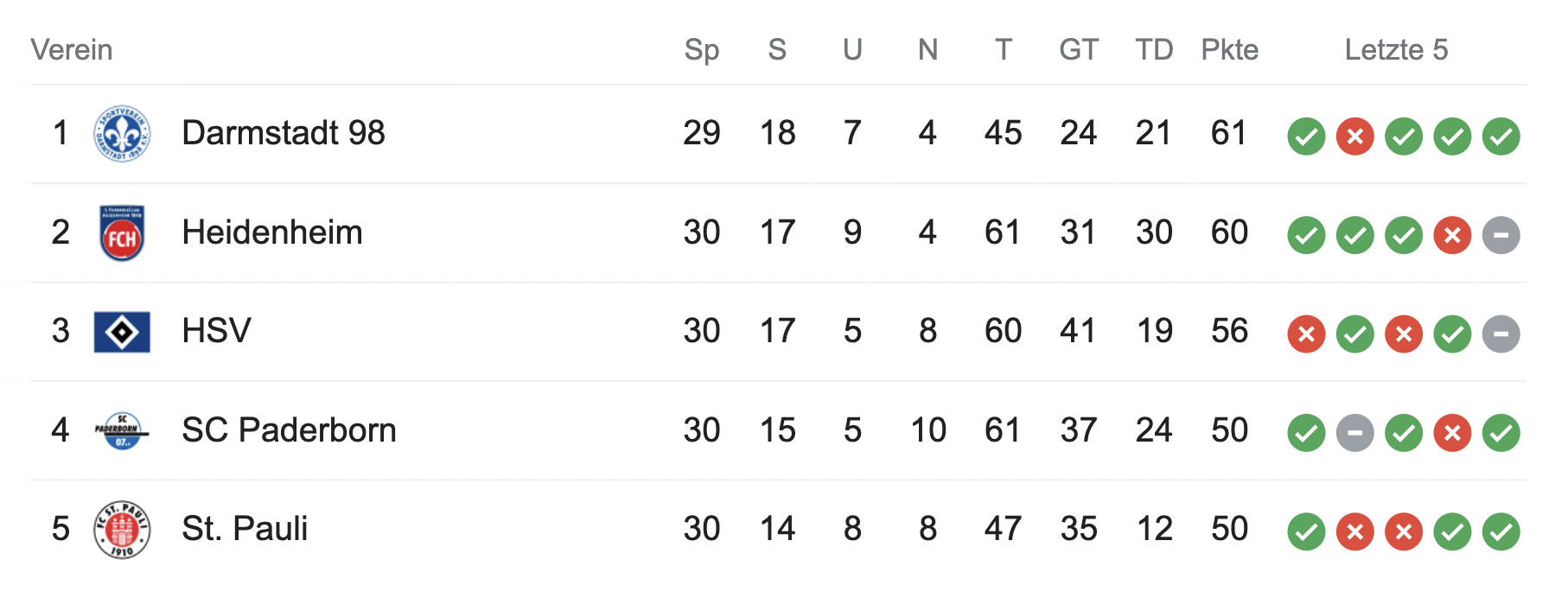Click the Verein column header
1568x598 pixels.
pyautogui.click(x=72, y=50)
